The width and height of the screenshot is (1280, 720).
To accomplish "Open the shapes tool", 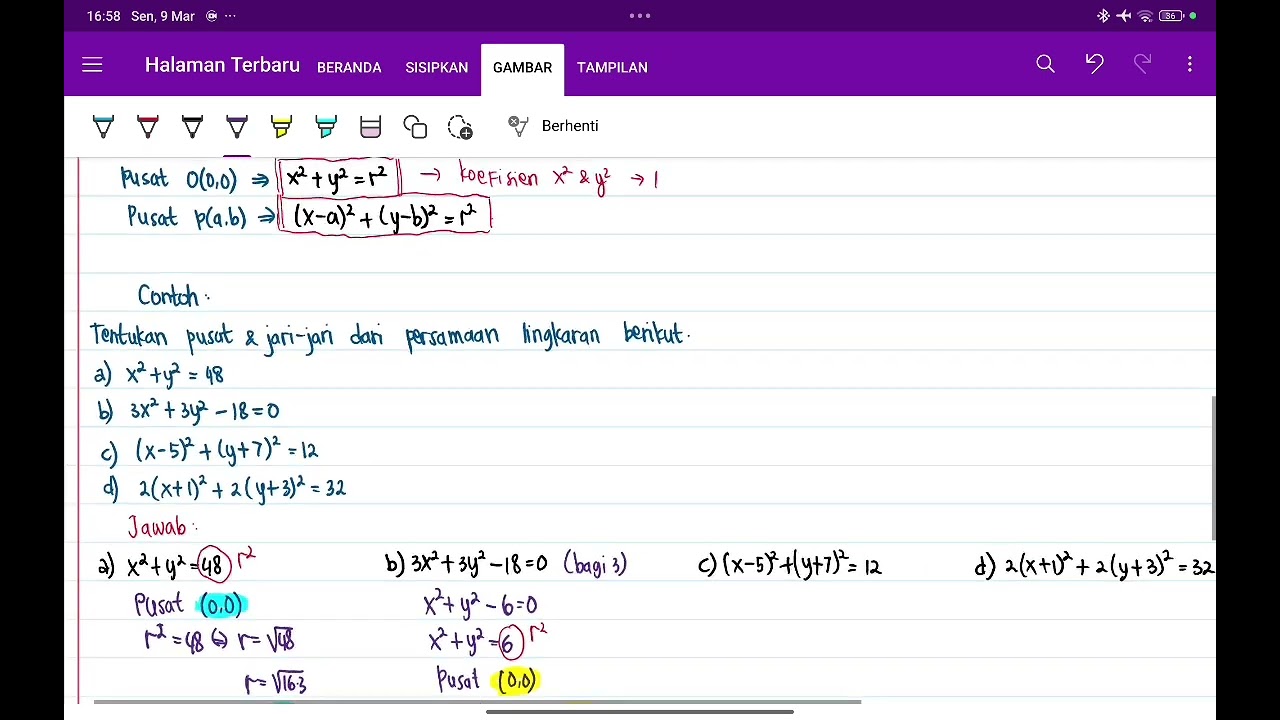I will [415, 126].
